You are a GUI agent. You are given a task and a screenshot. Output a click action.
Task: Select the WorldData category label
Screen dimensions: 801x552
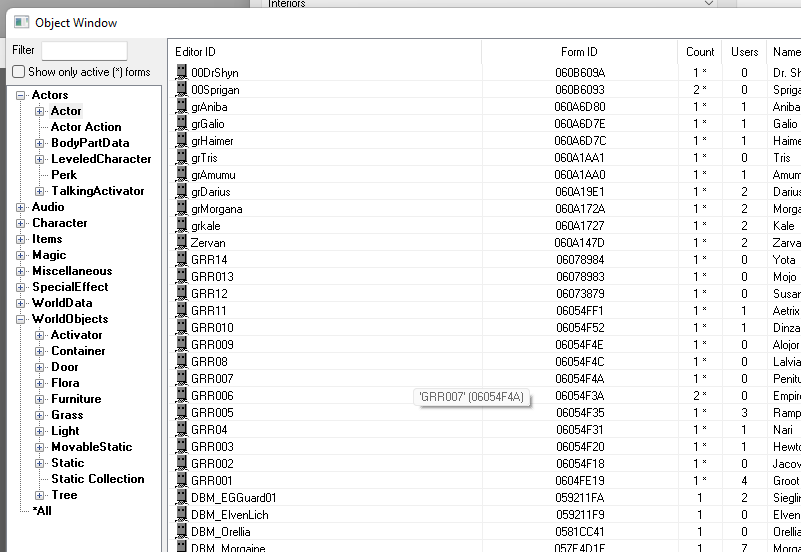(x=62, y=303)
